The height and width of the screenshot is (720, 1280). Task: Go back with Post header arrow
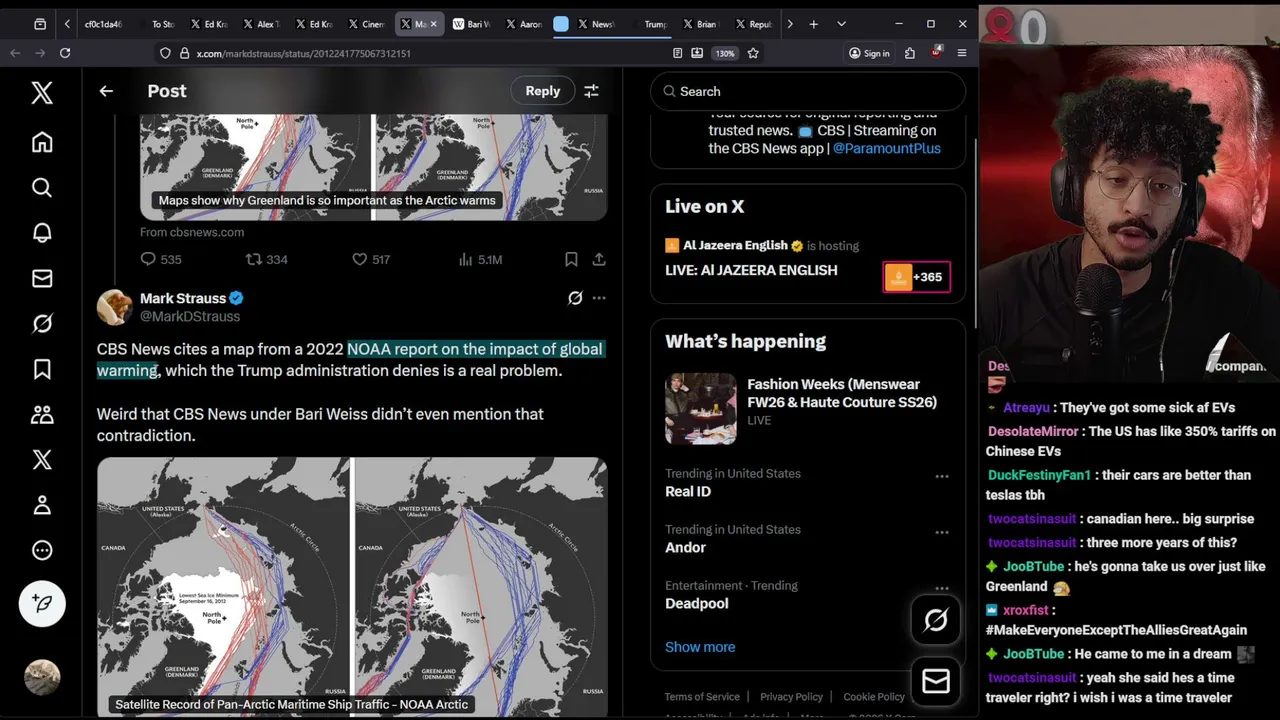tap(106, 91)
